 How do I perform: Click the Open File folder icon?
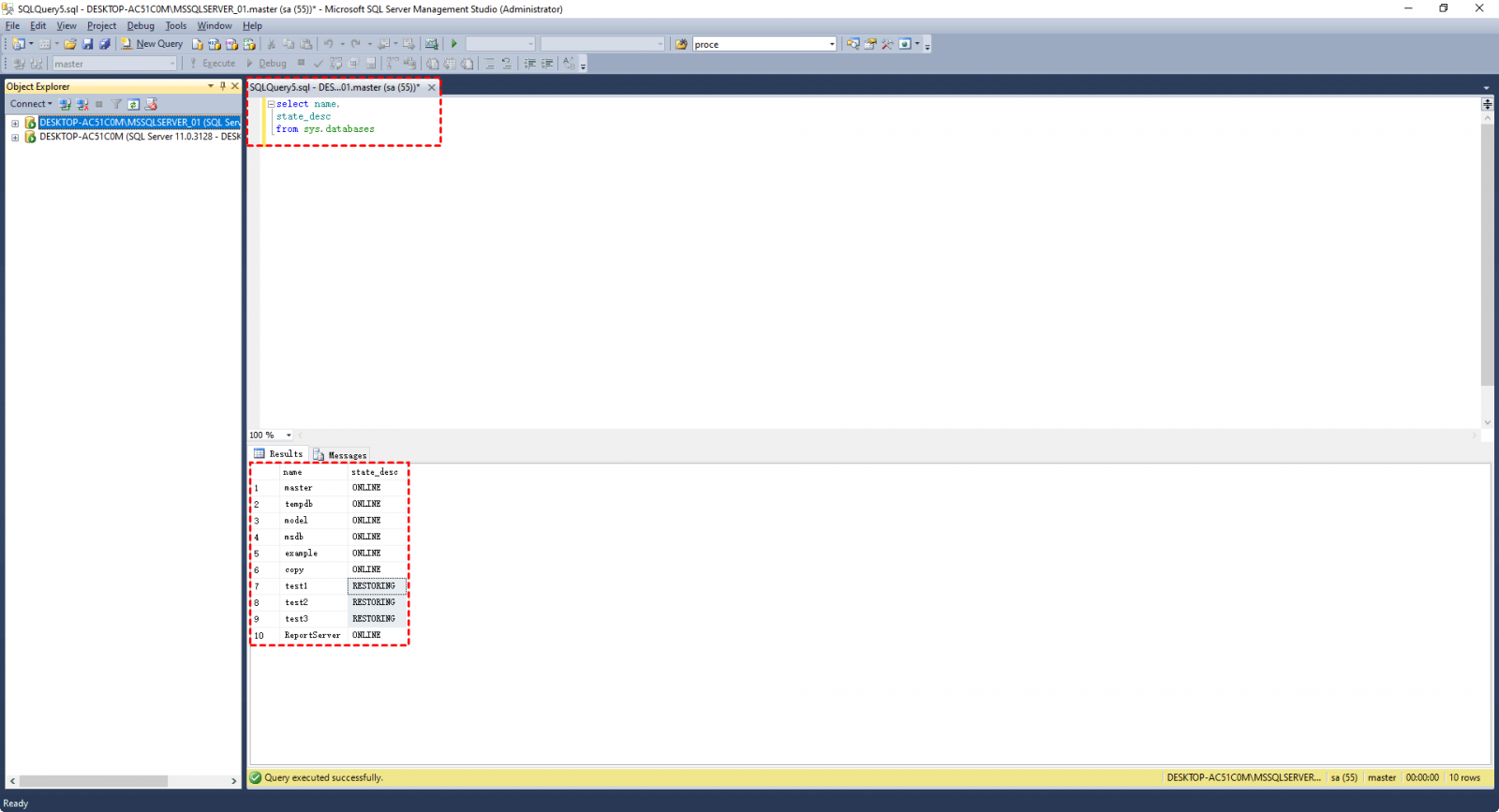point(70,44)
